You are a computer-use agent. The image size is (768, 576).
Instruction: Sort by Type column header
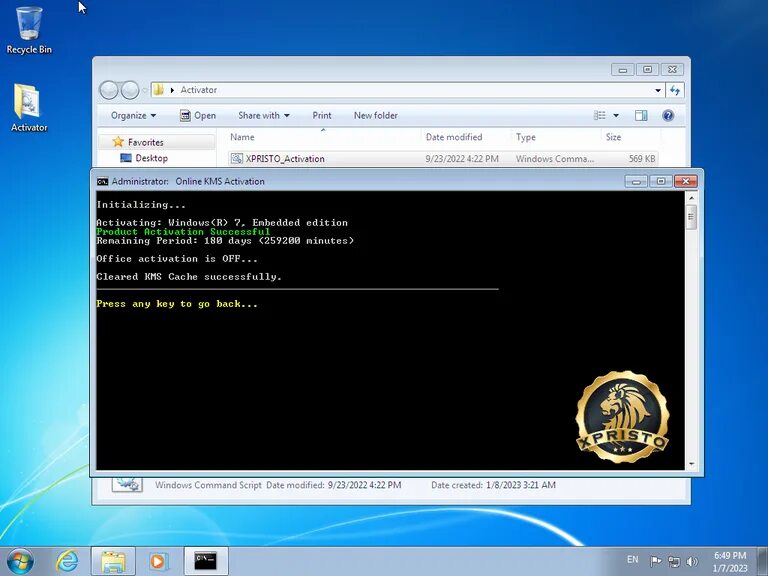click(x=555, y=138)
